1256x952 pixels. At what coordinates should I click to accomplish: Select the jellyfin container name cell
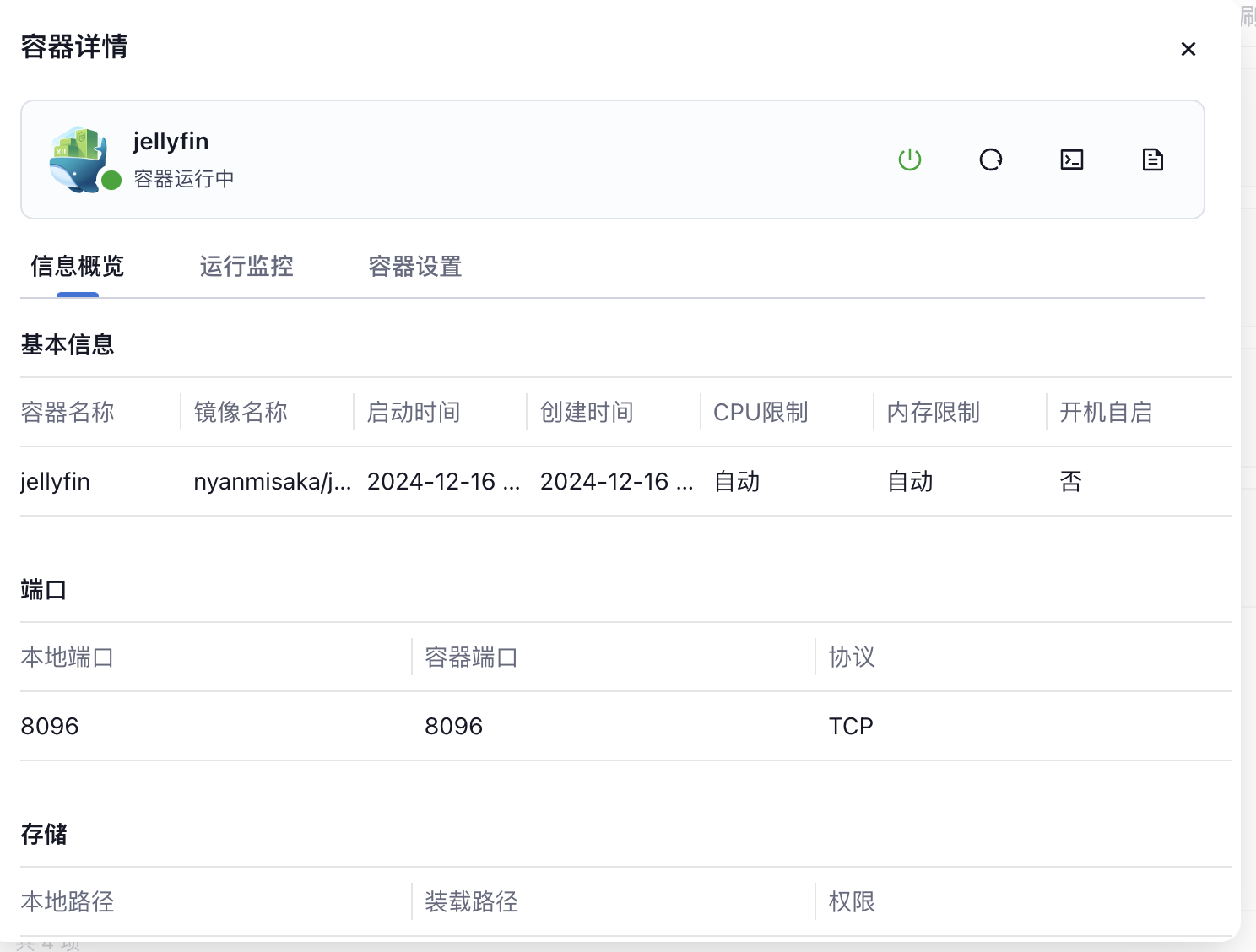[x=55, y=482]
